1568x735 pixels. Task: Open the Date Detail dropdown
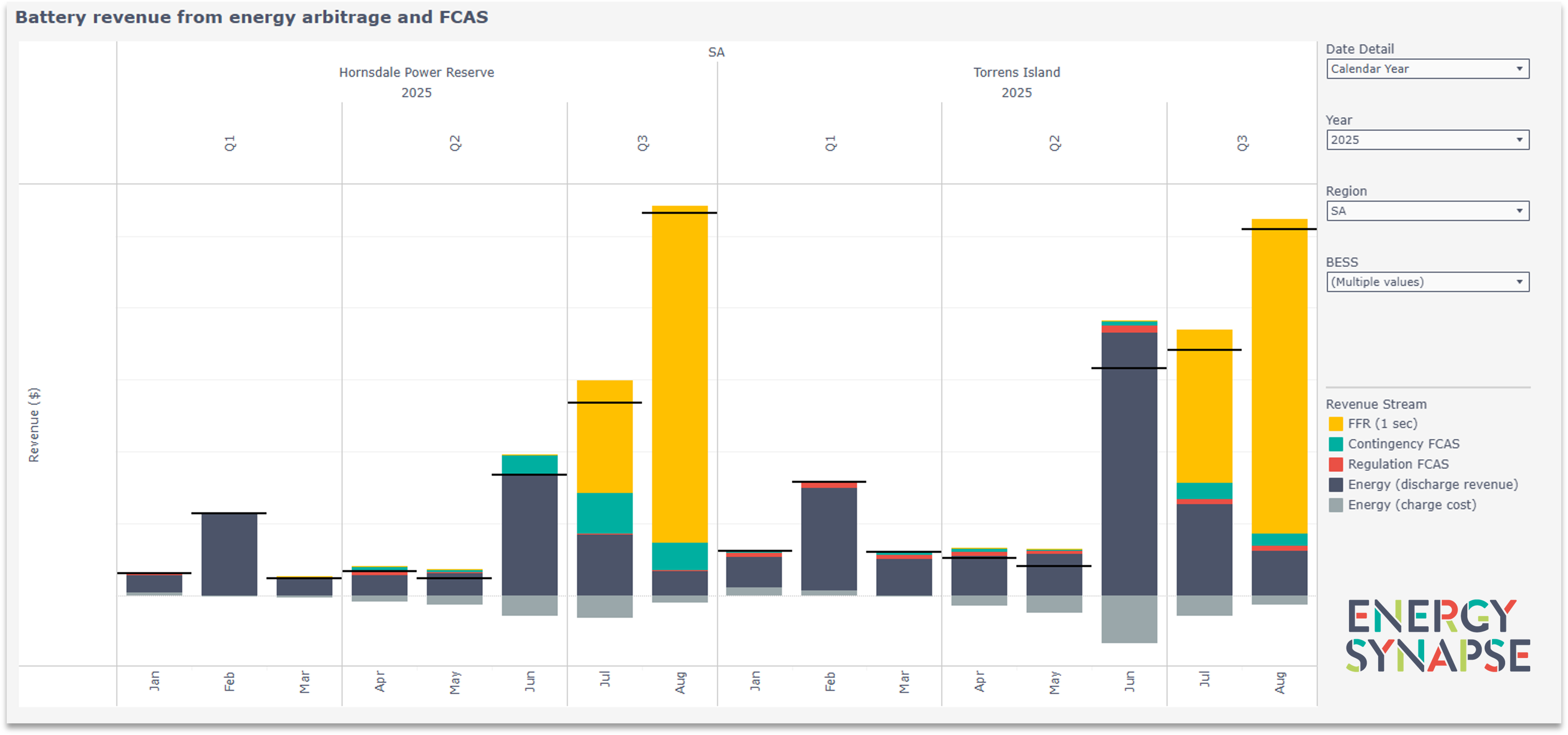click(1427, 69)
